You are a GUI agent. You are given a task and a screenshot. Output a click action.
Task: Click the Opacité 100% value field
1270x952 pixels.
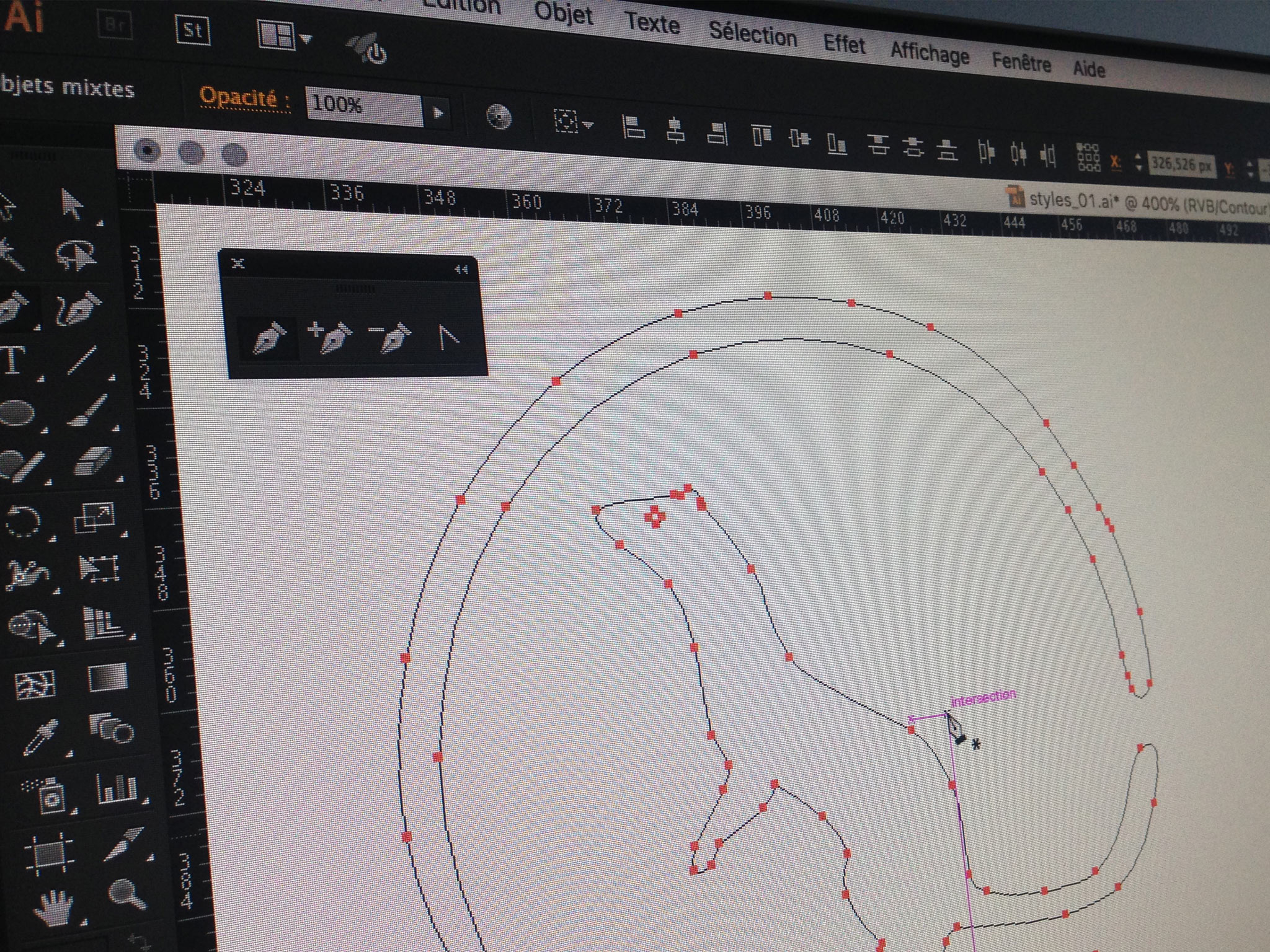click(x=363, y=106)
